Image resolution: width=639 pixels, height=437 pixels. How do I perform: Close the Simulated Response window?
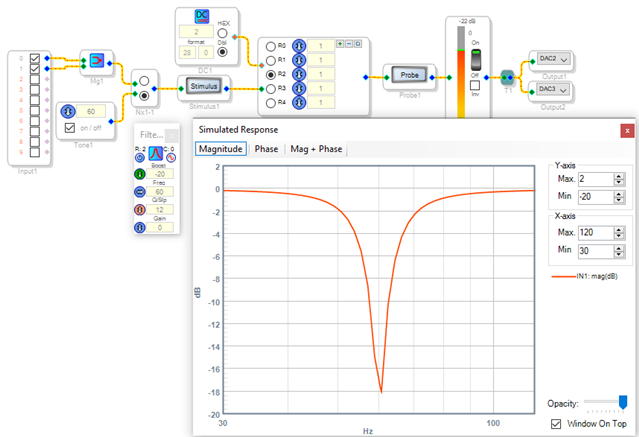627,131
